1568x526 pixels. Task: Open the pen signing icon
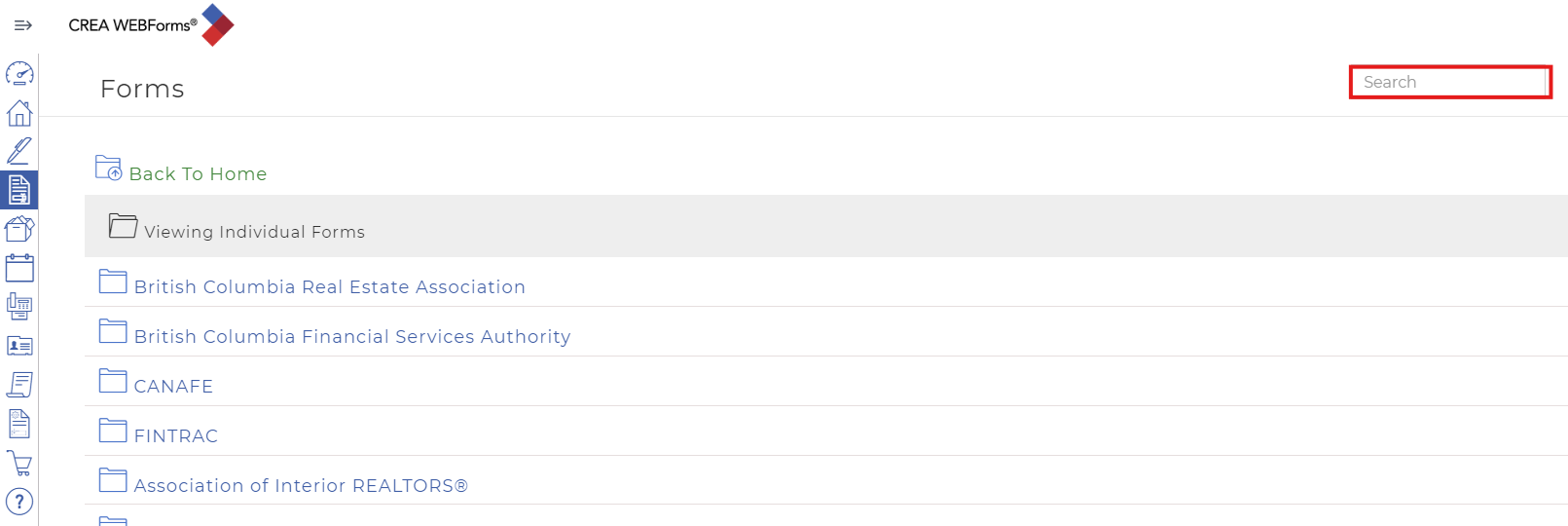click(x=19, y=151)
